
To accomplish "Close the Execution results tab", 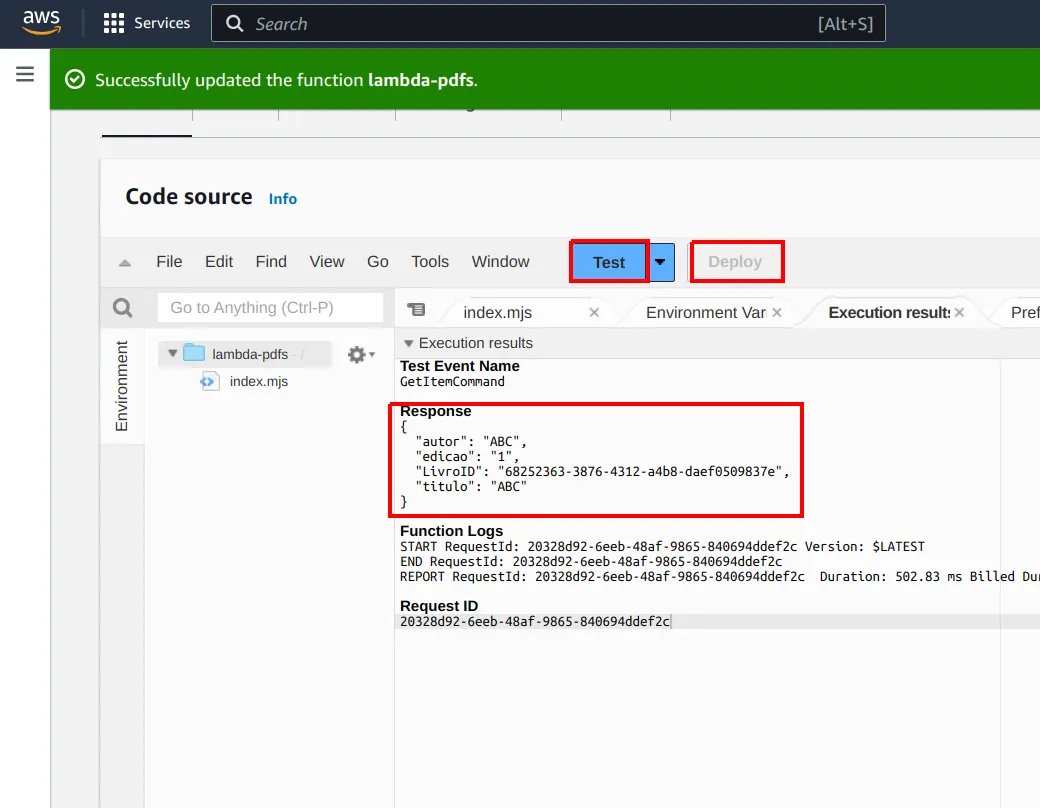I will [959, 312].
